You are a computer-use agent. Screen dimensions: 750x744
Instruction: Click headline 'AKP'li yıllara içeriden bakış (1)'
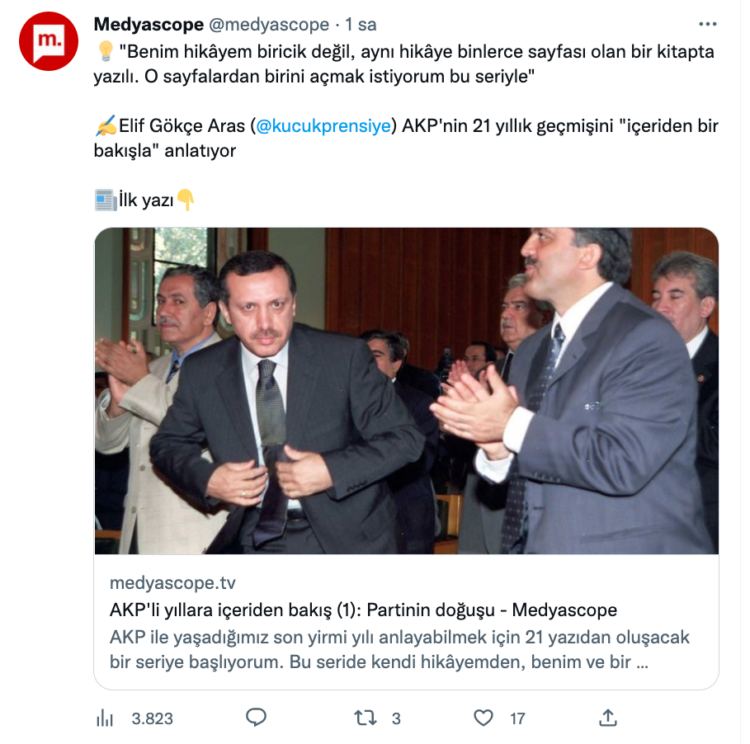[x=235, y=611]
